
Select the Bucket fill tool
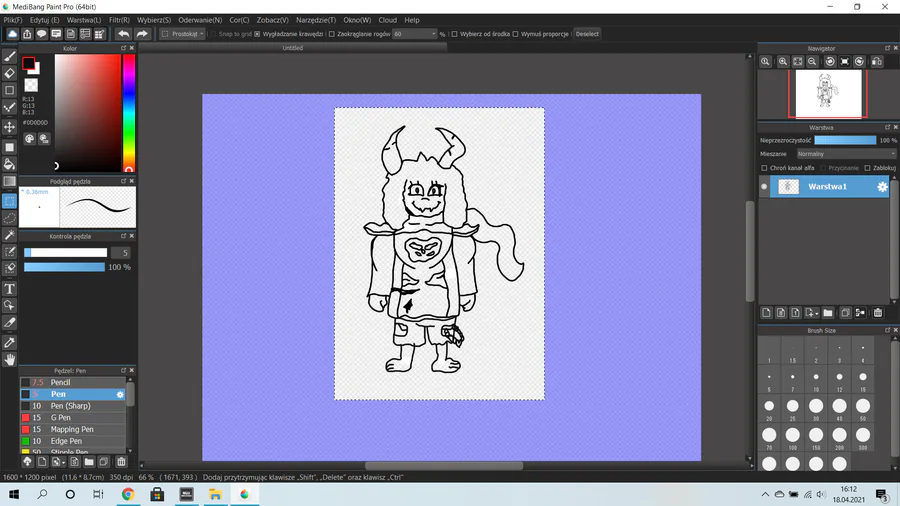pos(9,164)
